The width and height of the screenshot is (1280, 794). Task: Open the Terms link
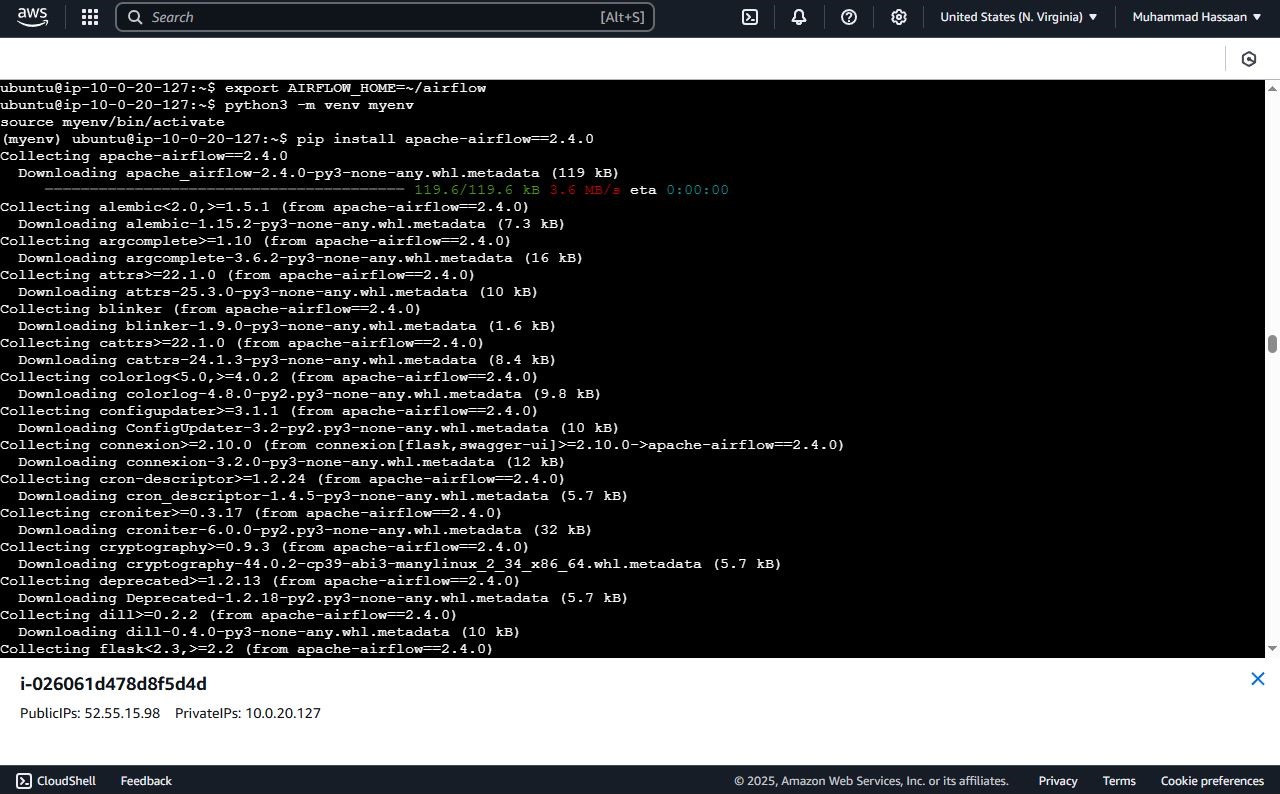point(1119,781)
